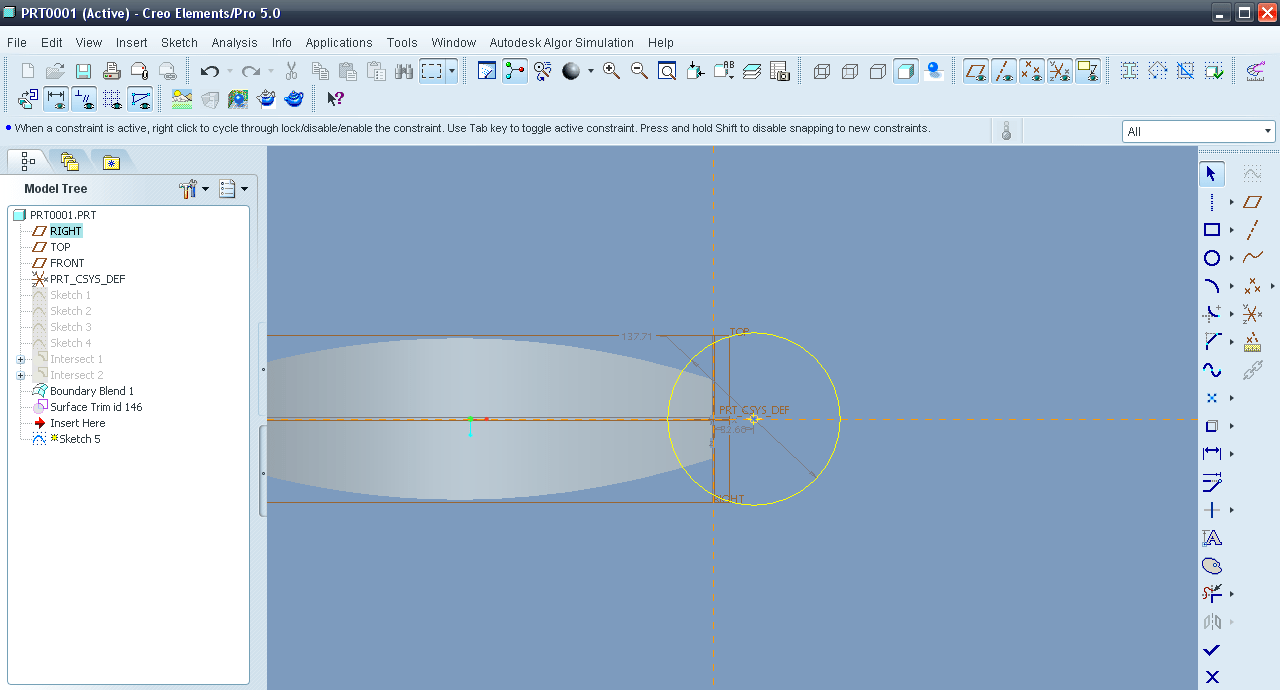This screenshot has width=1280, height=690.
Task: Toggle datum points display
Action: 1032,71
